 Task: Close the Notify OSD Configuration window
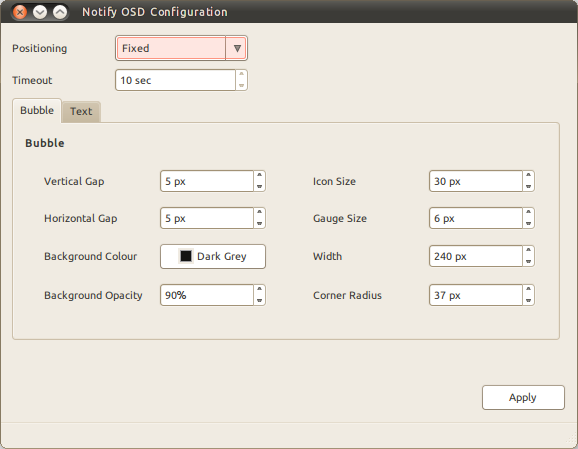point(20,12)
